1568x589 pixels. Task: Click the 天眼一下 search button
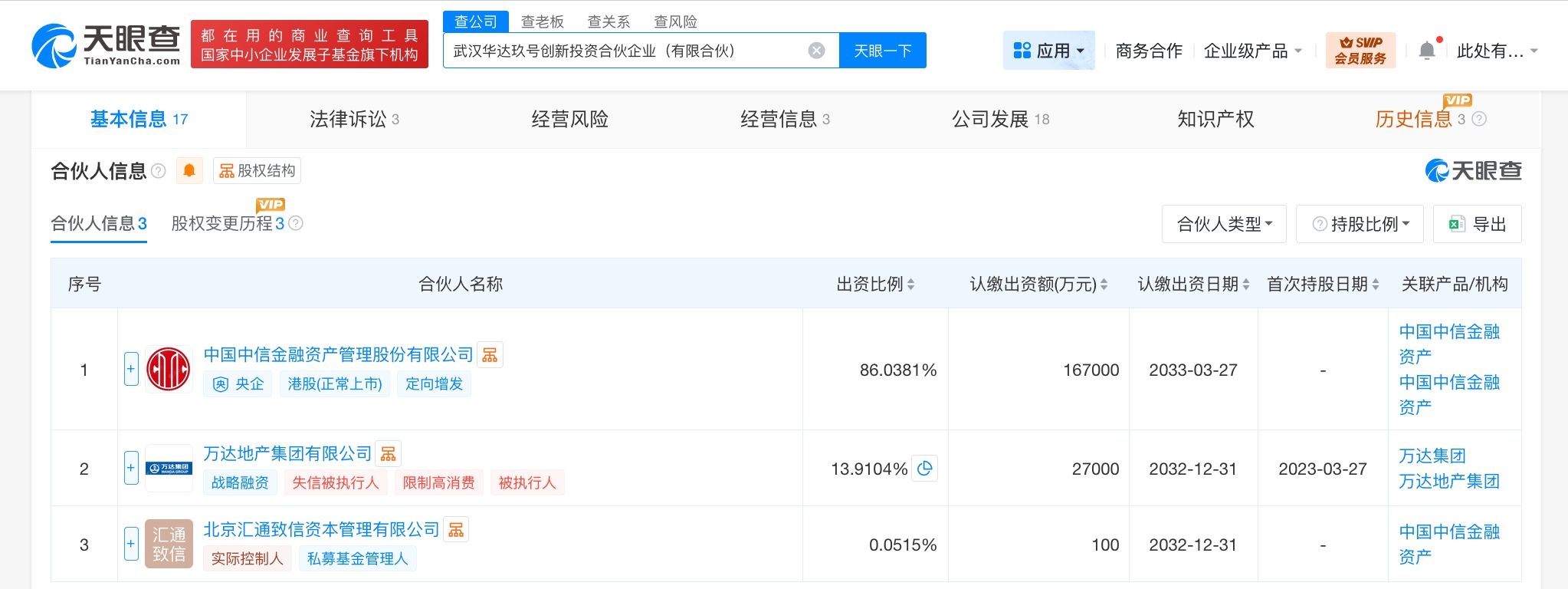click(882, 51)
